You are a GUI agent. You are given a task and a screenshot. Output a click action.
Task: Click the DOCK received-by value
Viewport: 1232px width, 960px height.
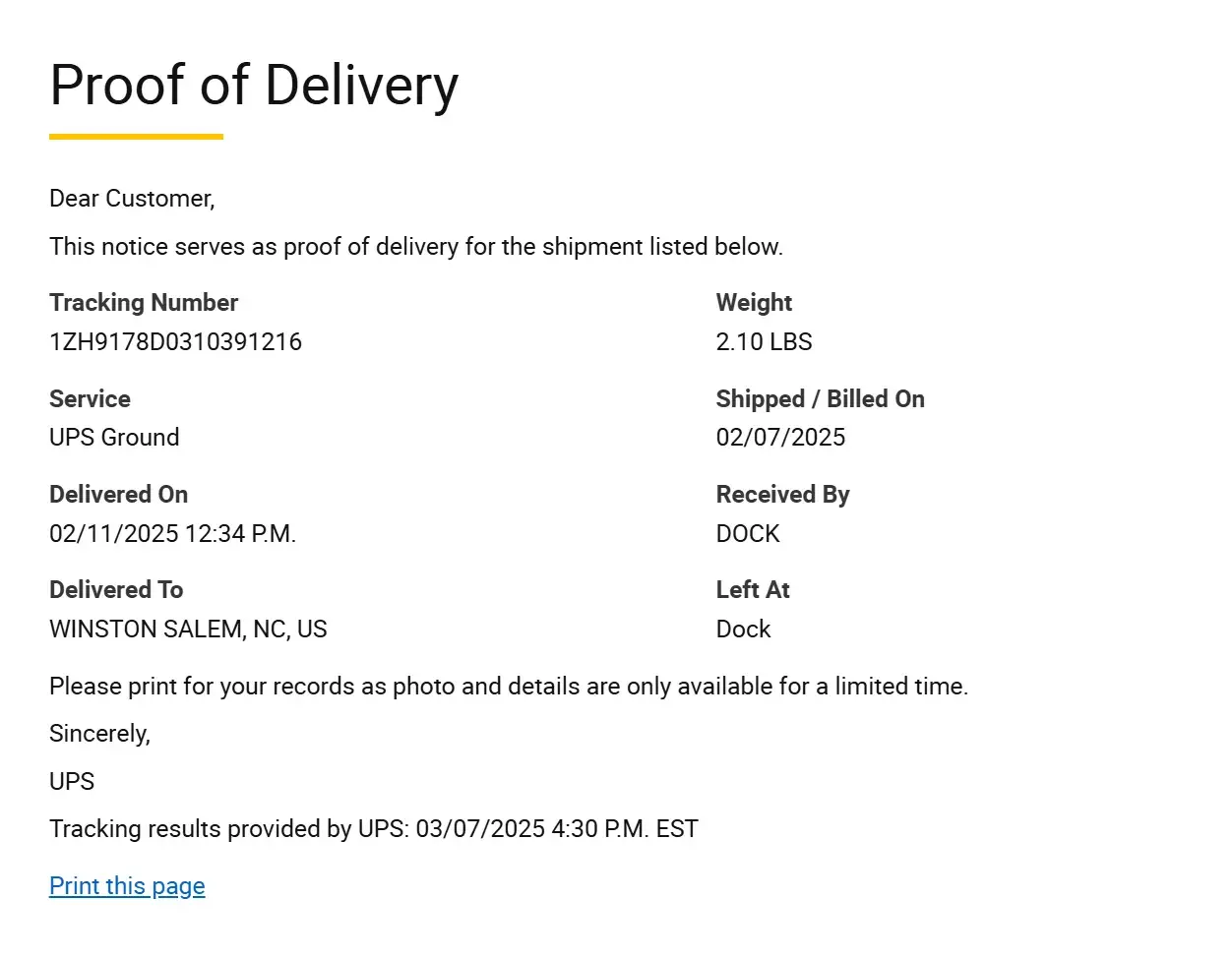click(x=748, y=534)
